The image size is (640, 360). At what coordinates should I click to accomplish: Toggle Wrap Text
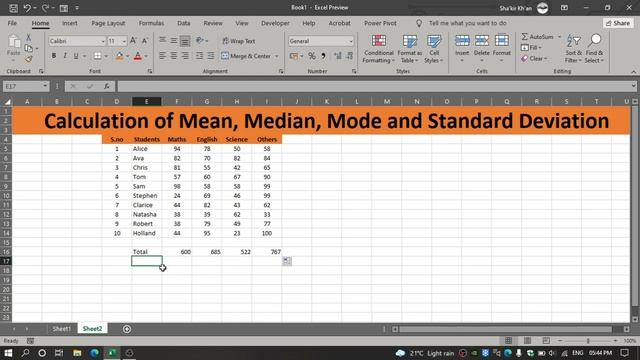[239, 41]
